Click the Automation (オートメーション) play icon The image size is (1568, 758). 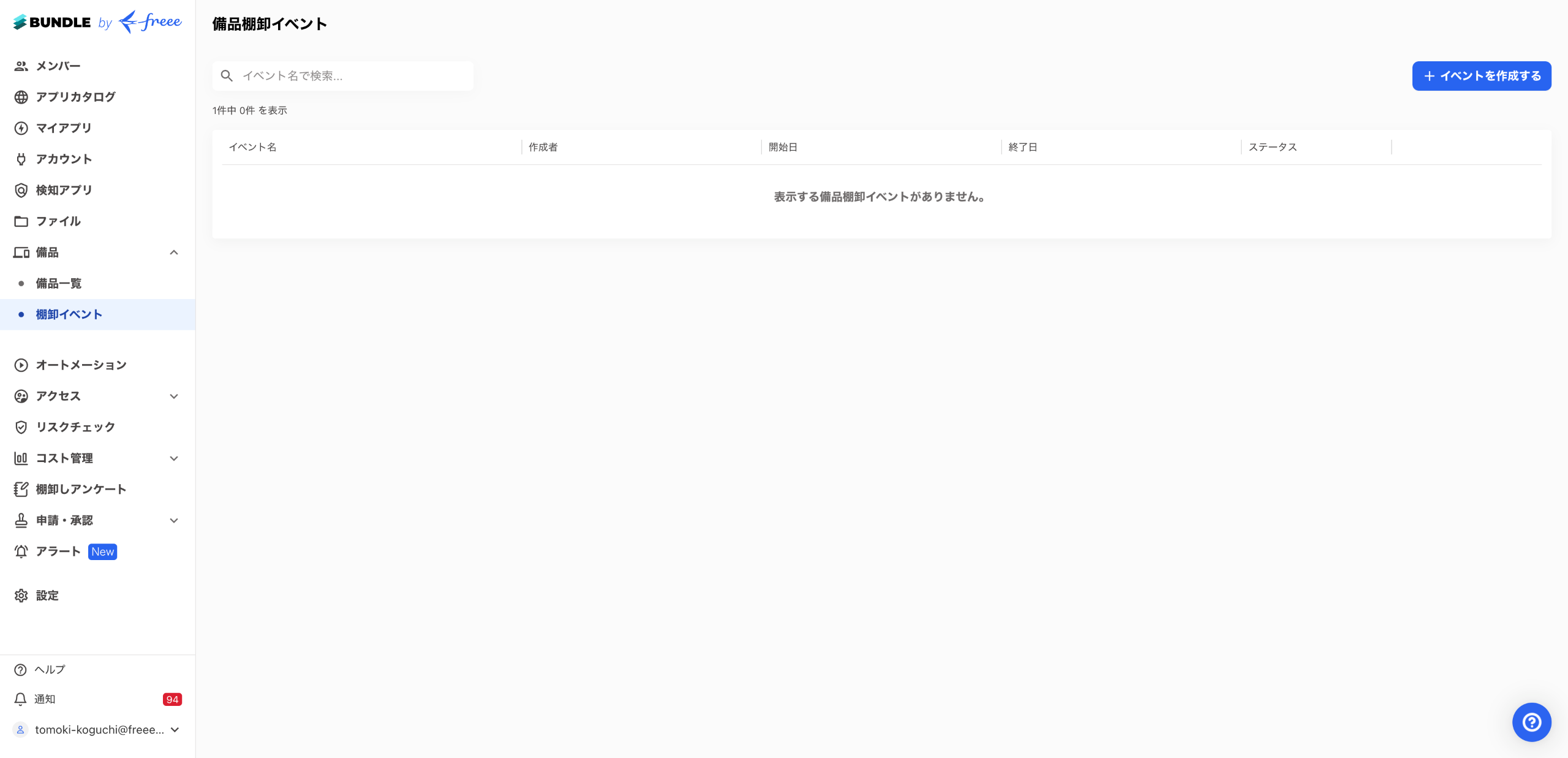(21, 365)
